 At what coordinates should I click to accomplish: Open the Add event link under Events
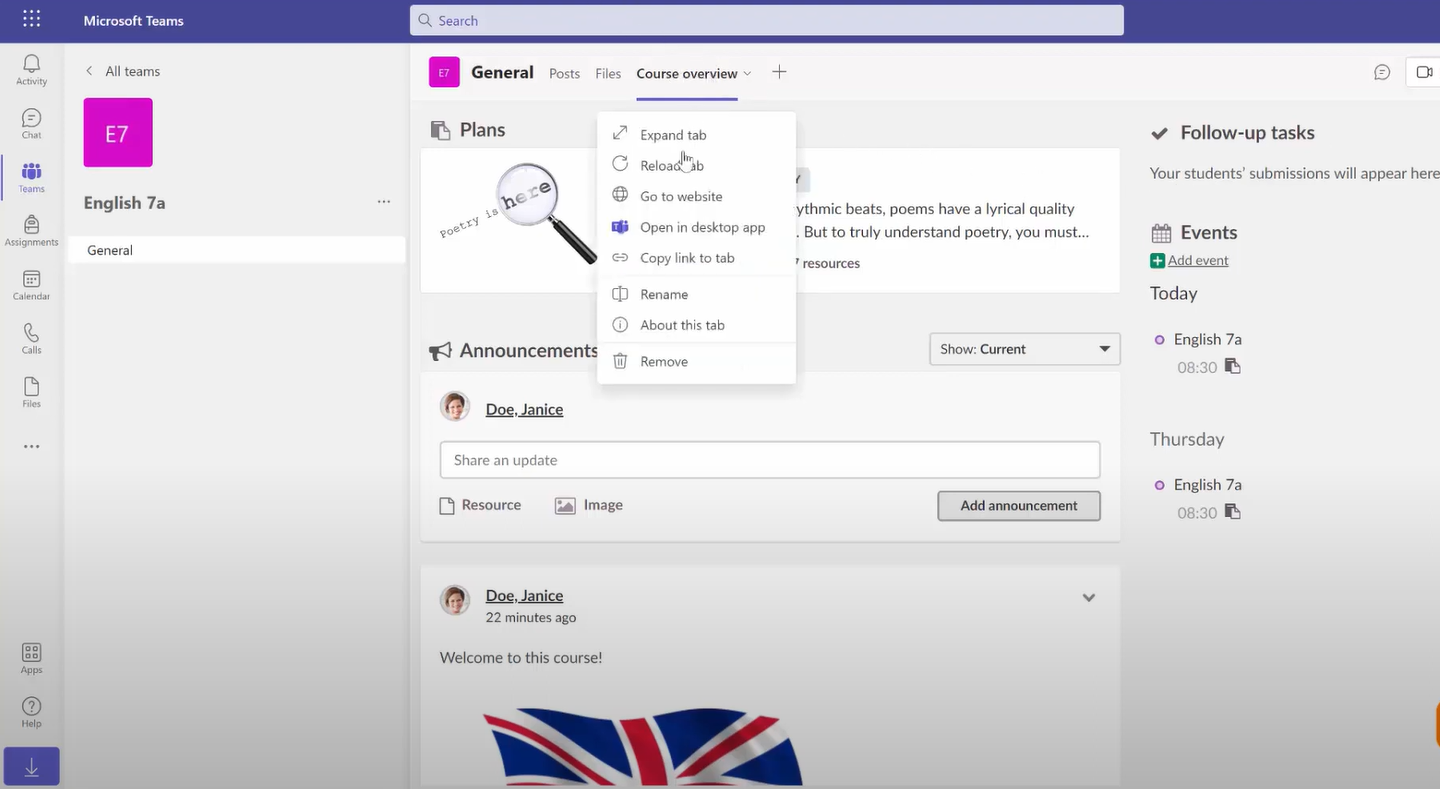[x=1197, y=260]
